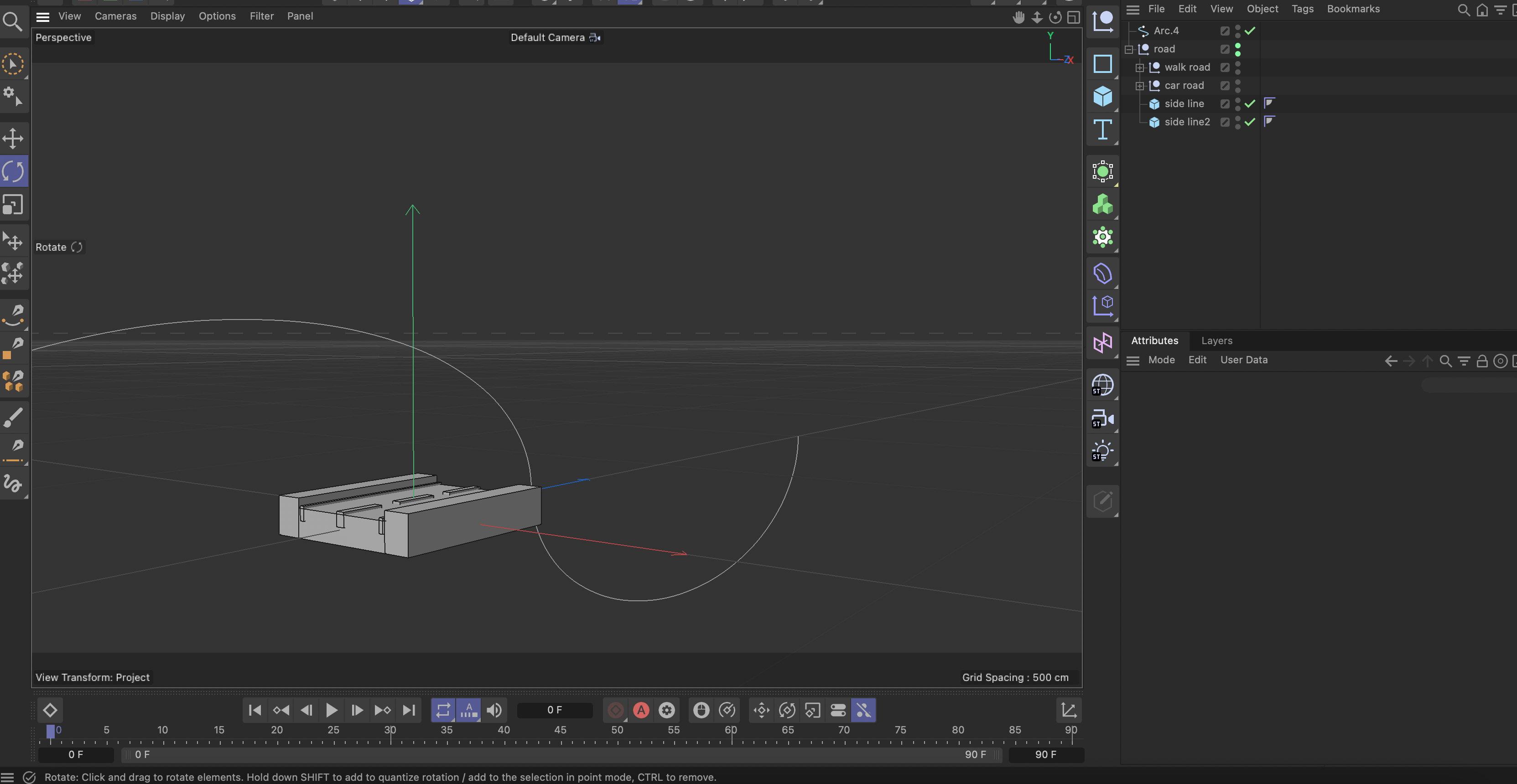Click the Null object icon
Image resolution: width=1517 pixels, height=784 pixels.
[x=1102, y=22]
